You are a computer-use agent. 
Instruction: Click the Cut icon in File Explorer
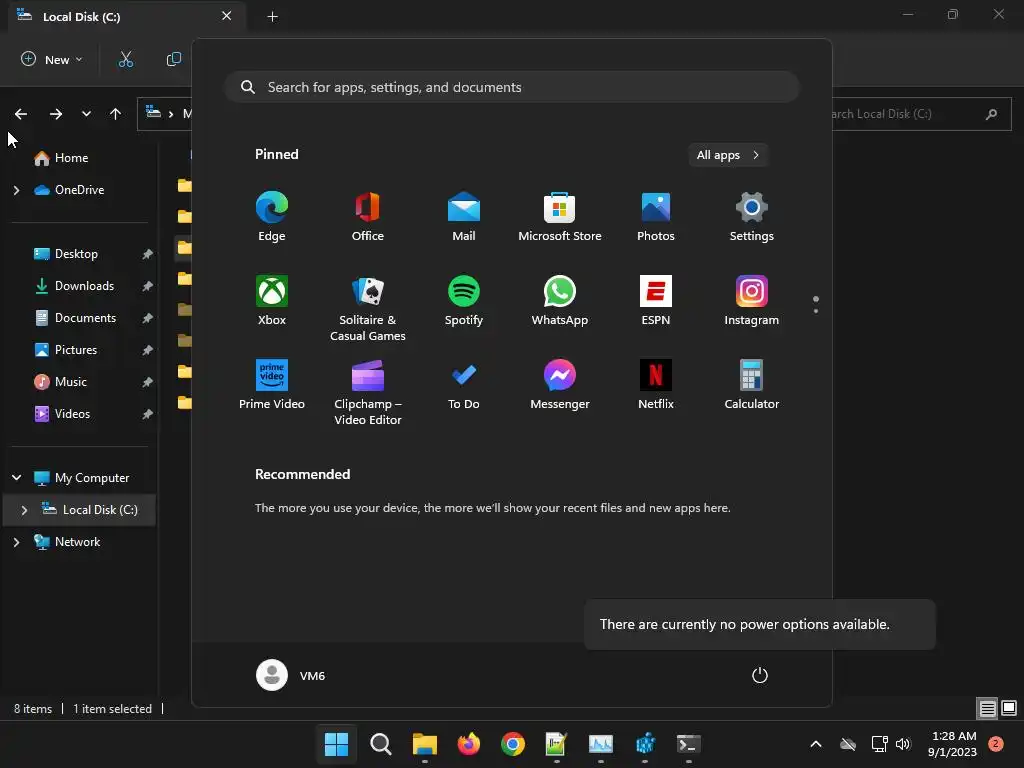pos(125,59)
